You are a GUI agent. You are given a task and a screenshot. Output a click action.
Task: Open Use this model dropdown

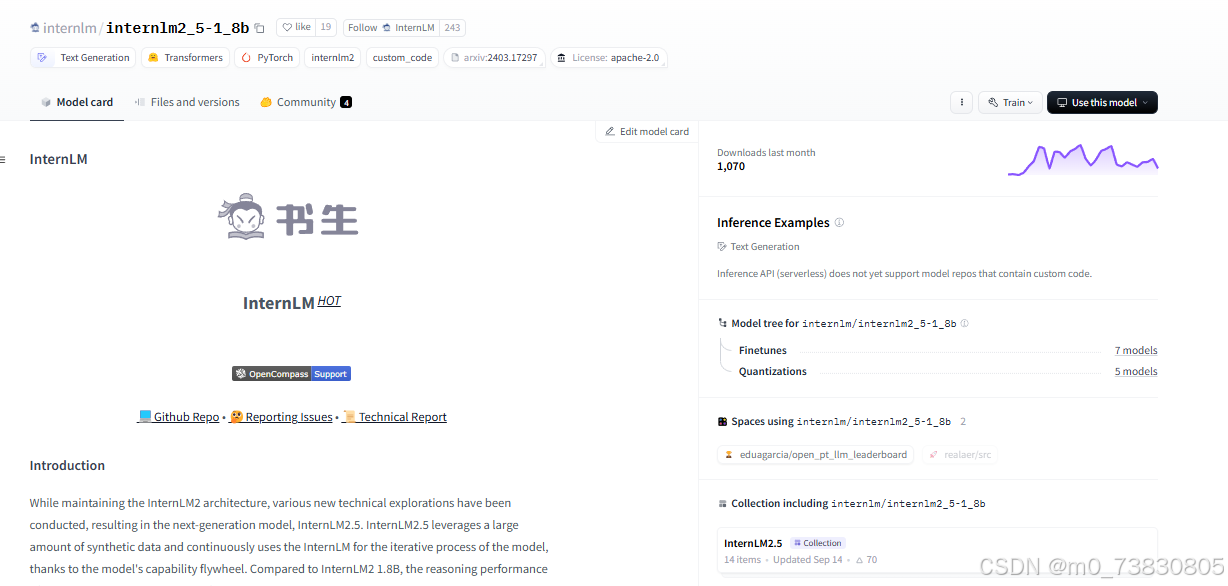(1102, 102)
